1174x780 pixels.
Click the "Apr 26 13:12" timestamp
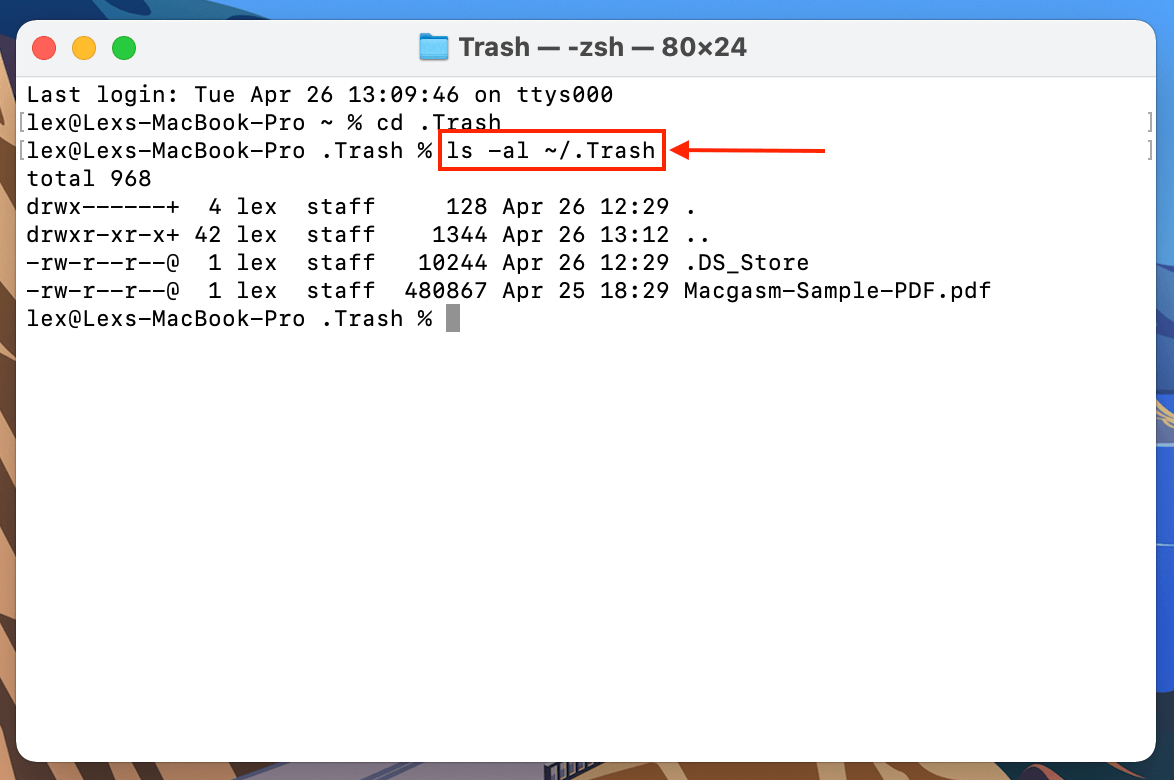point(586,235)
